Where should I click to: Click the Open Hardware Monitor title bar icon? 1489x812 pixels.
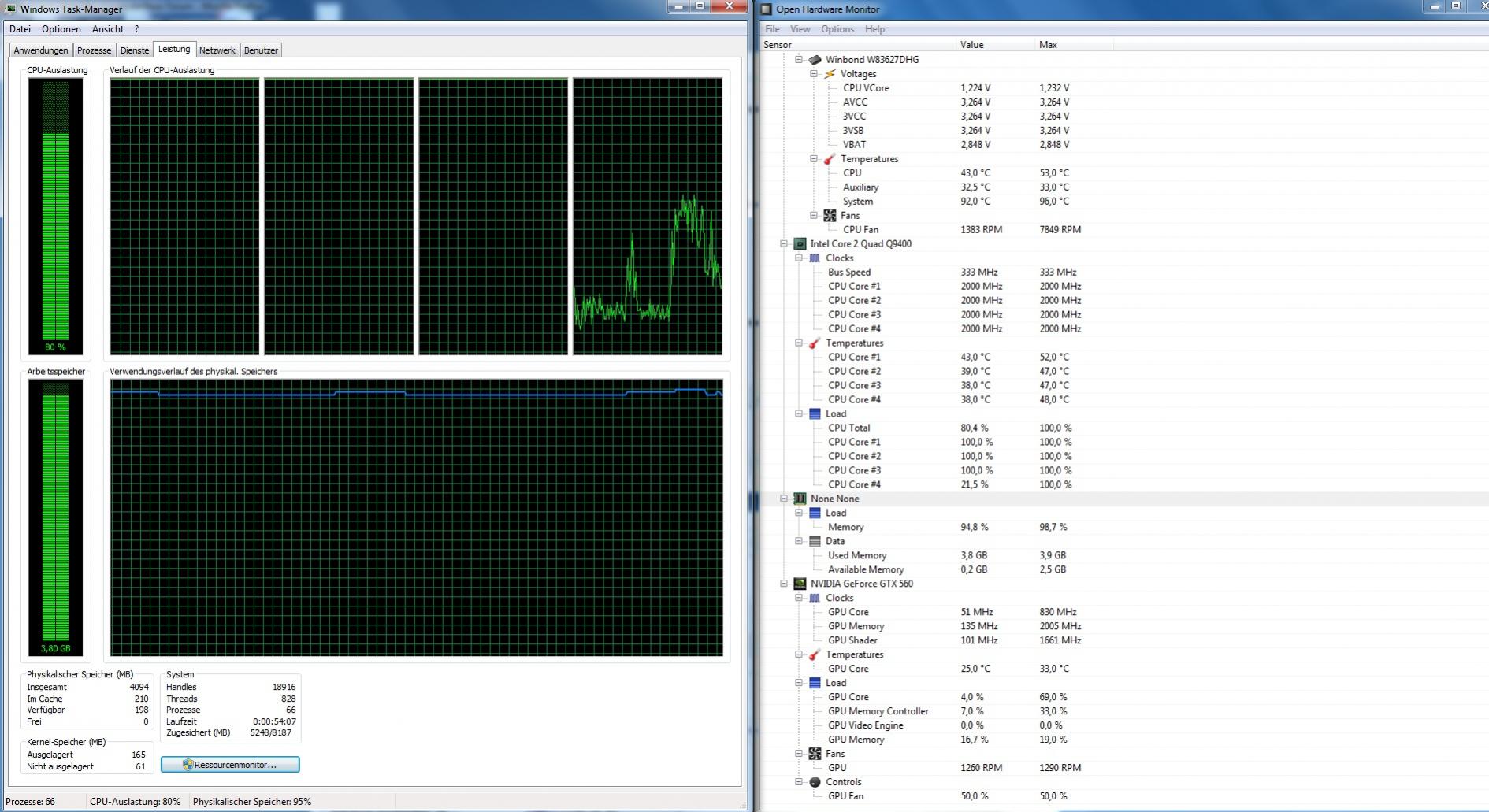point(767,9)
